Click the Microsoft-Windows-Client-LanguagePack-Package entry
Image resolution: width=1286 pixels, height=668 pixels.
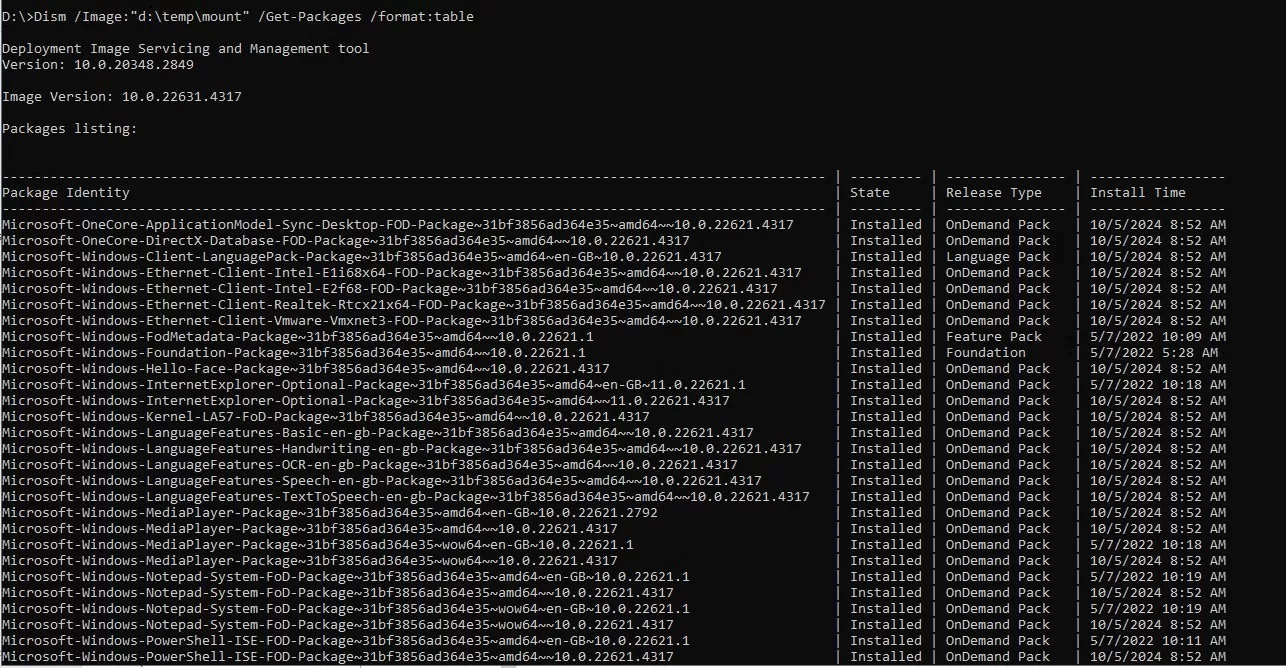pos(360,256)
